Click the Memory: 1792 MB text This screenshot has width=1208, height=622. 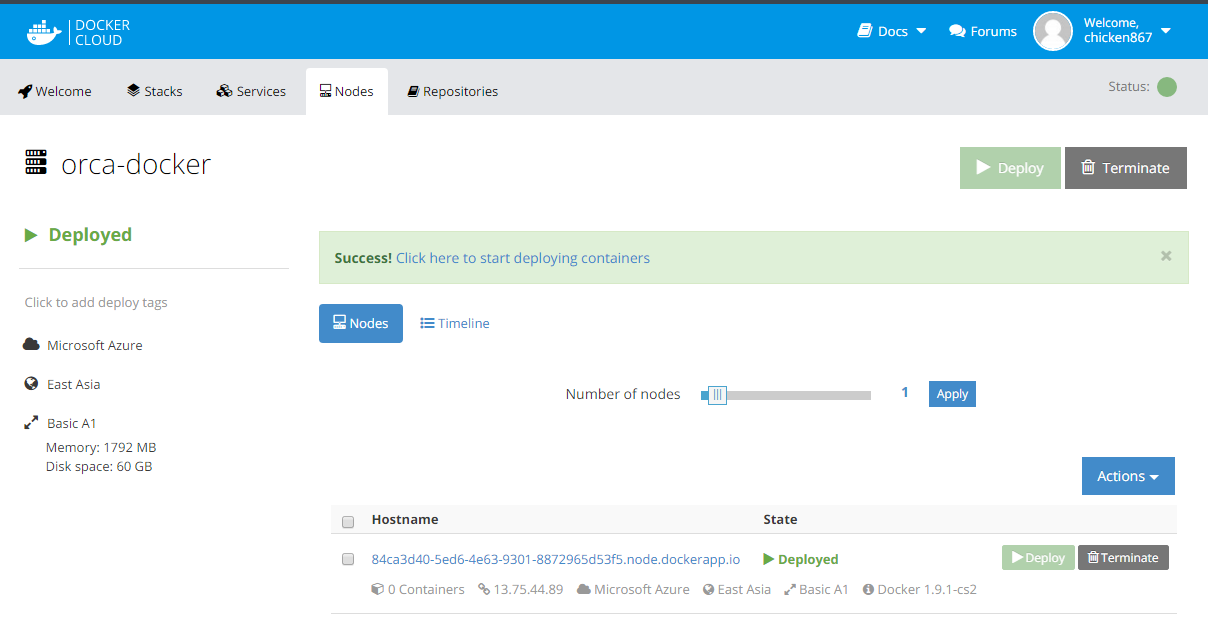[x=101, y=447]
